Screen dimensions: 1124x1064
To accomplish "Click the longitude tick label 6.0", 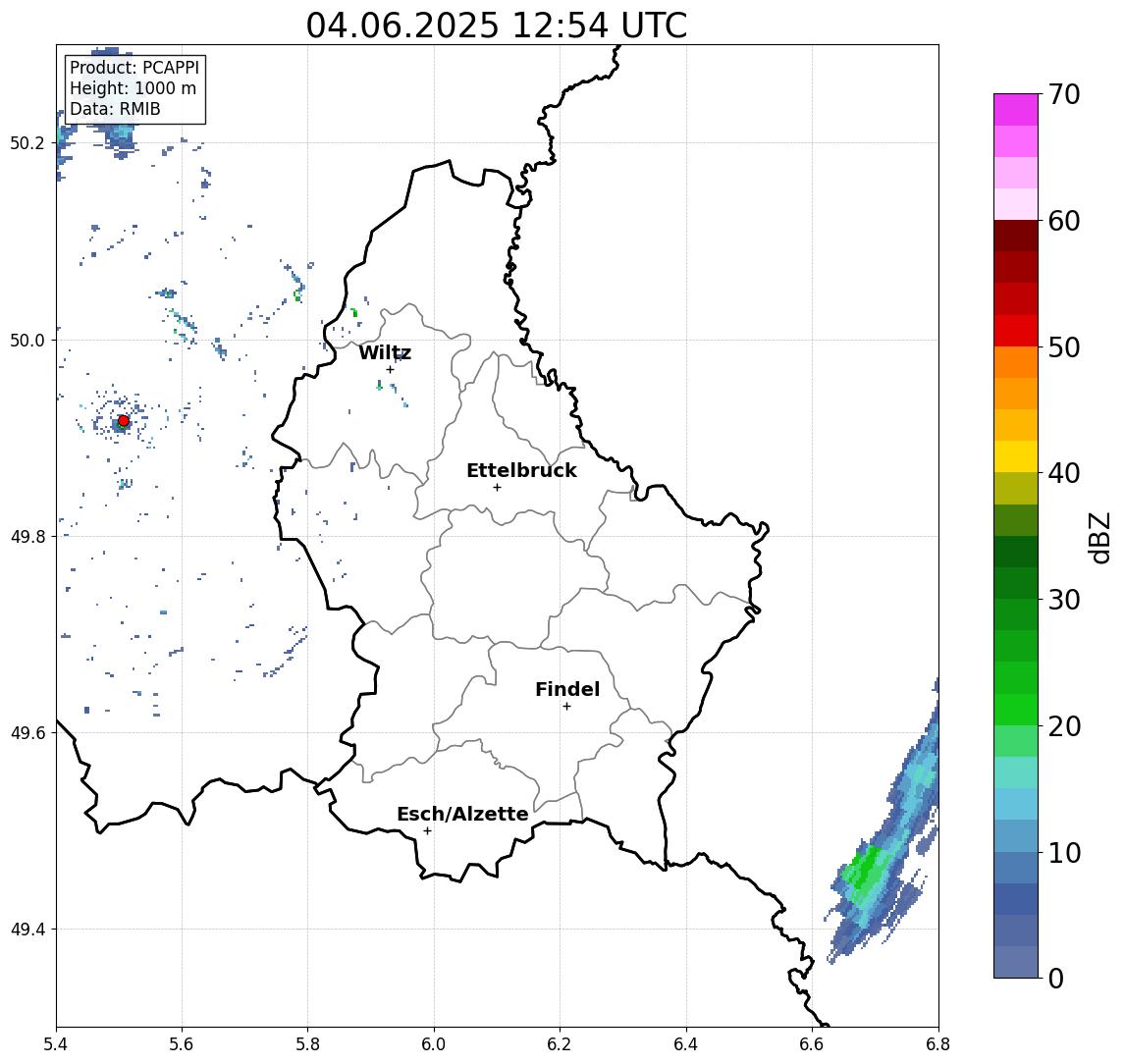I will [434, 1044].
